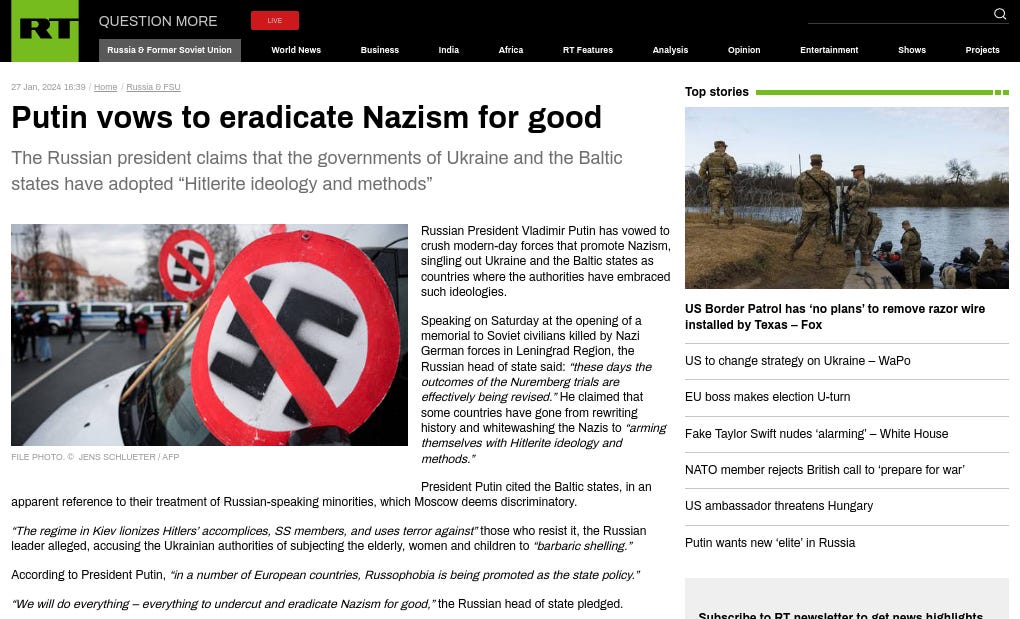Click the red LIVE button
1020x619 pixels.
pos(275,20)
